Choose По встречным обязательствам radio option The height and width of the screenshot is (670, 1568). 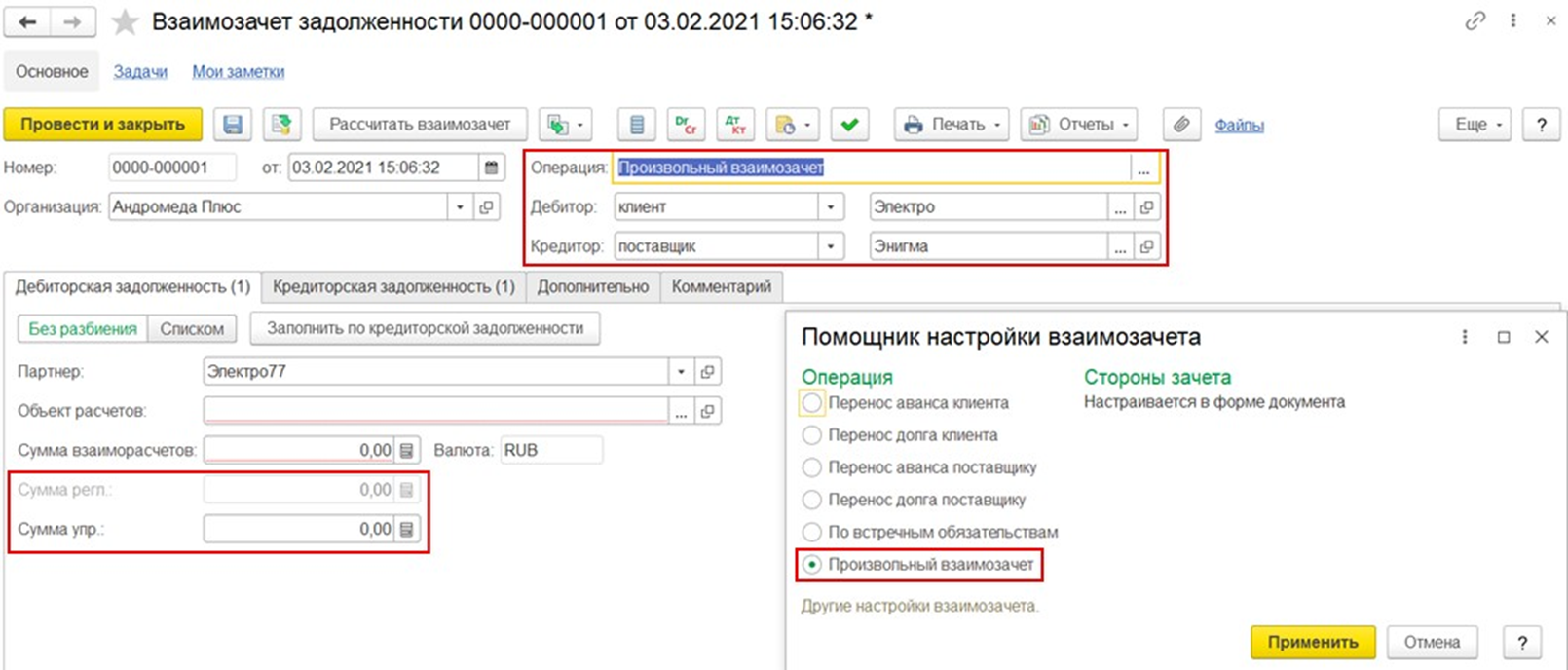point(811,532)
